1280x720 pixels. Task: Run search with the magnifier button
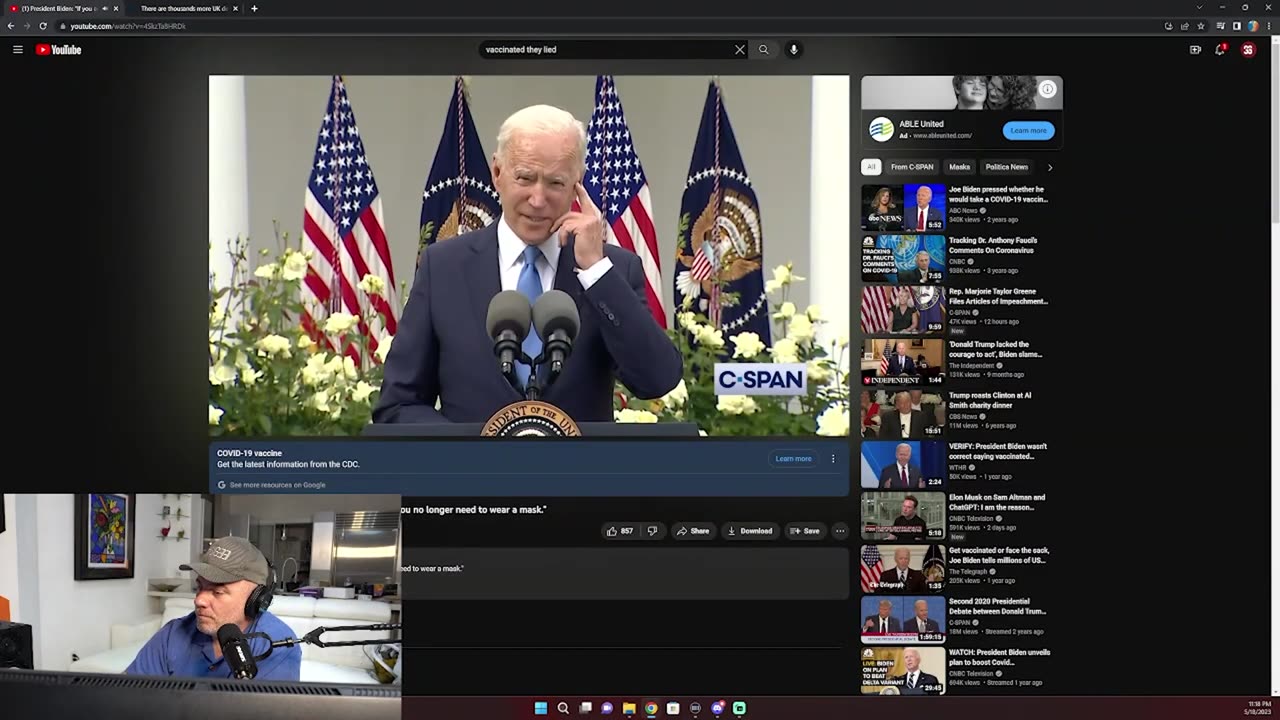764,49
